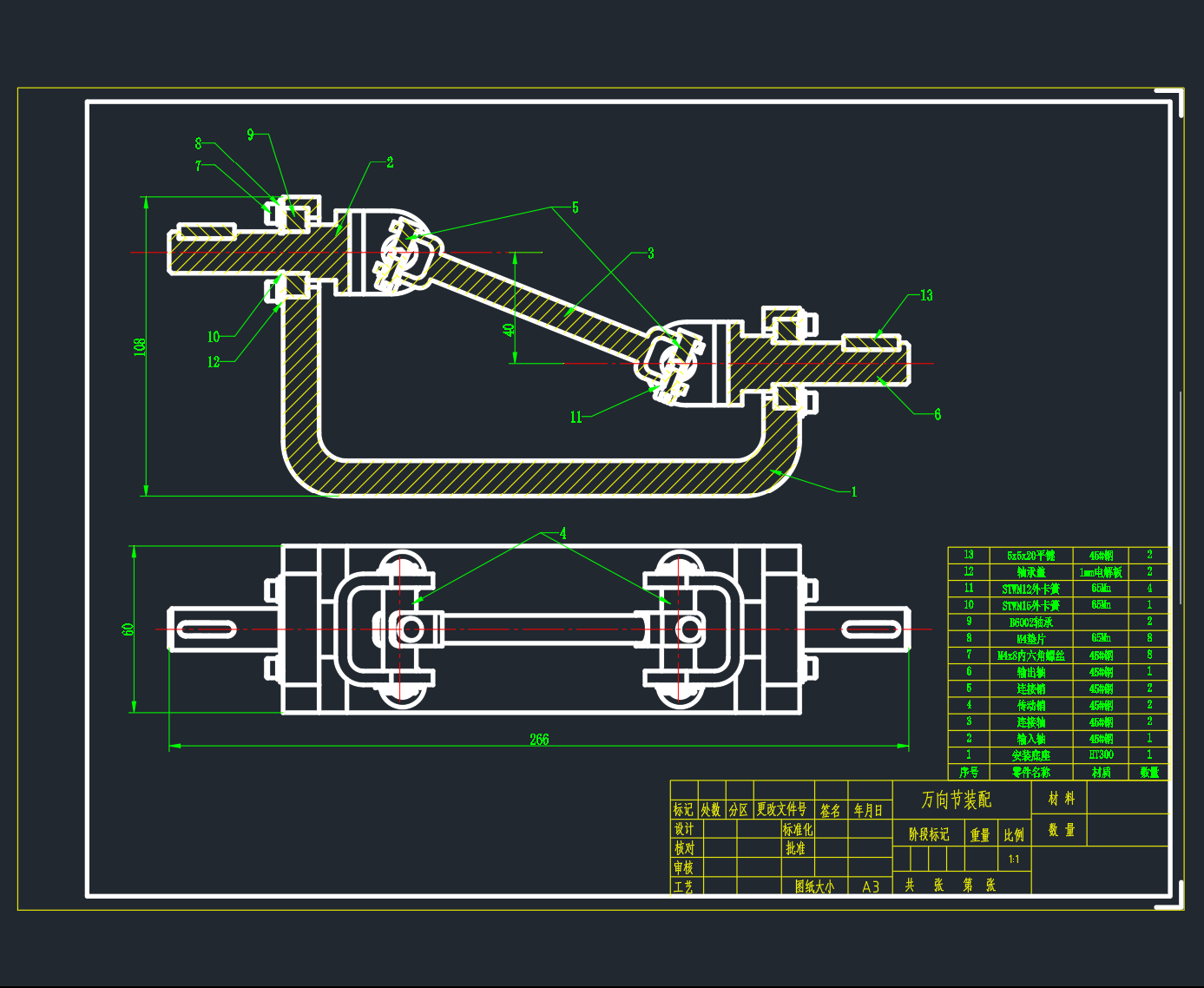Select parts list cell '输入轴'
This screenshot has width=1204, height=988.
[1031, 739]
